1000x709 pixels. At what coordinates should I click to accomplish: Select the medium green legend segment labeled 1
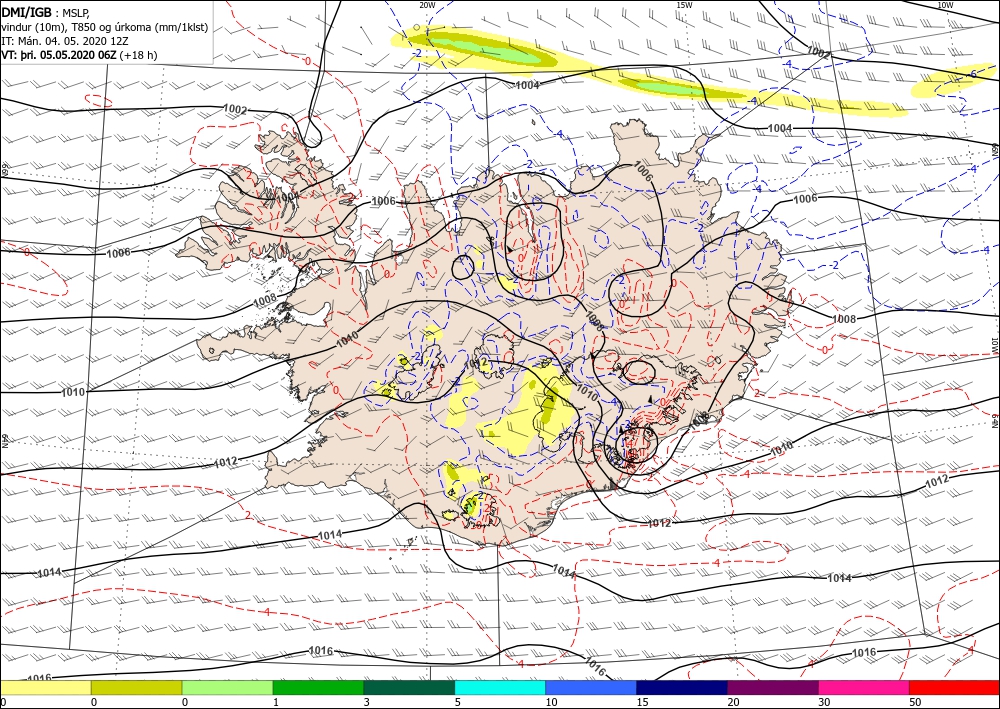tap(318, 687)
